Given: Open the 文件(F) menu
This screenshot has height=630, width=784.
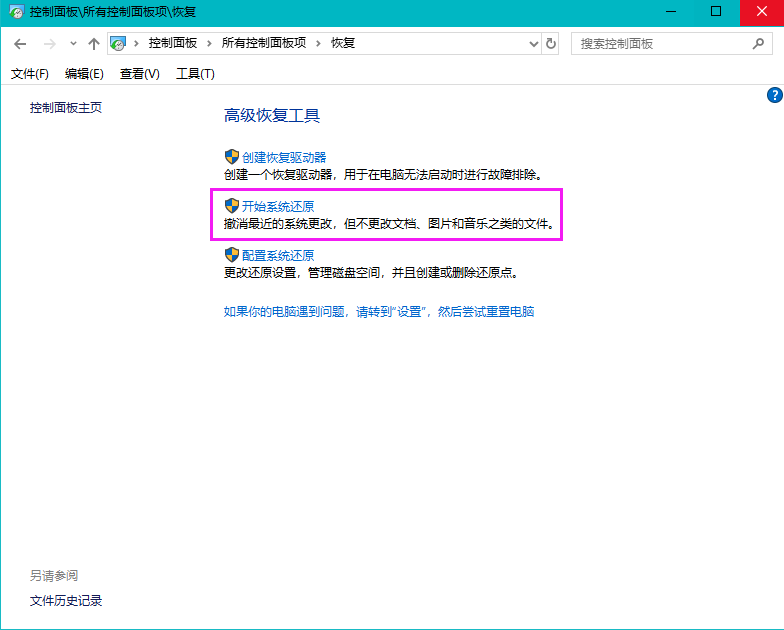Looking at the screenshot, I should click(29, 74).
